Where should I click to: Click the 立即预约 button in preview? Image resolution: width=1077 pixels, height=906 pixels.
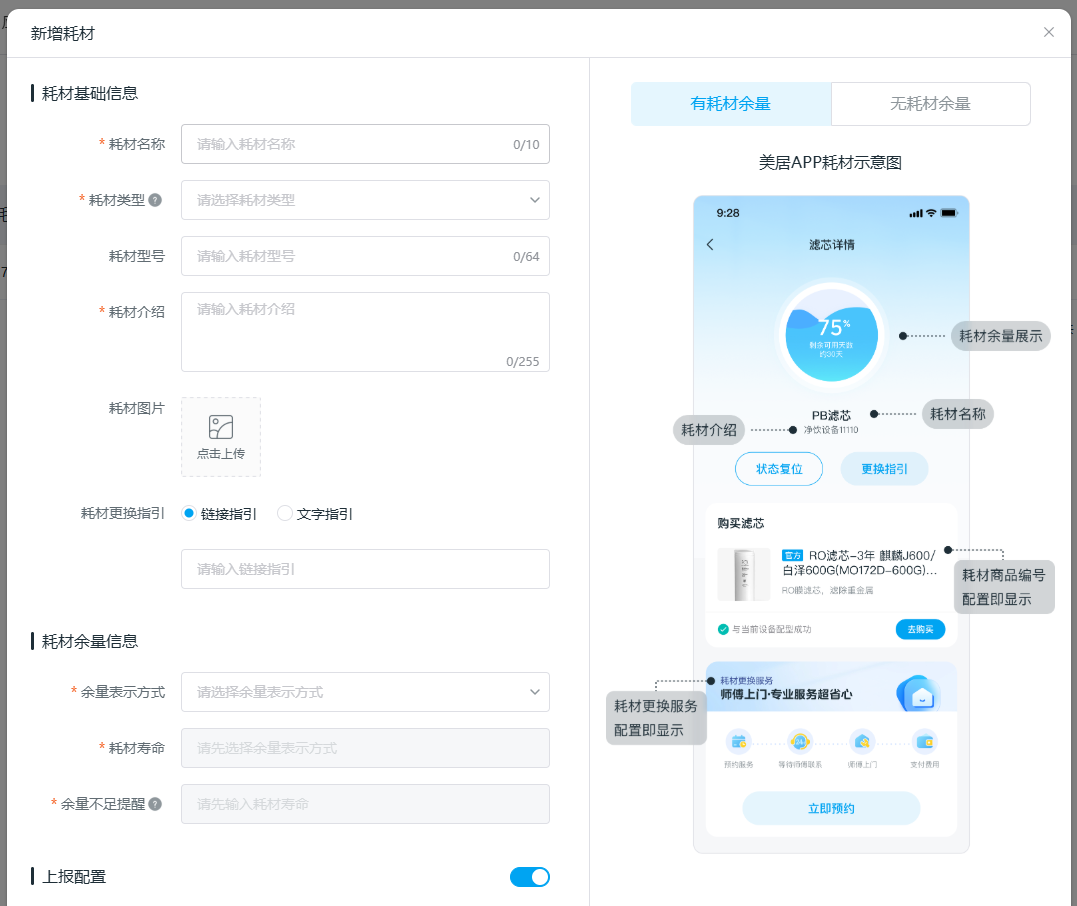click(x=831, y=808)
